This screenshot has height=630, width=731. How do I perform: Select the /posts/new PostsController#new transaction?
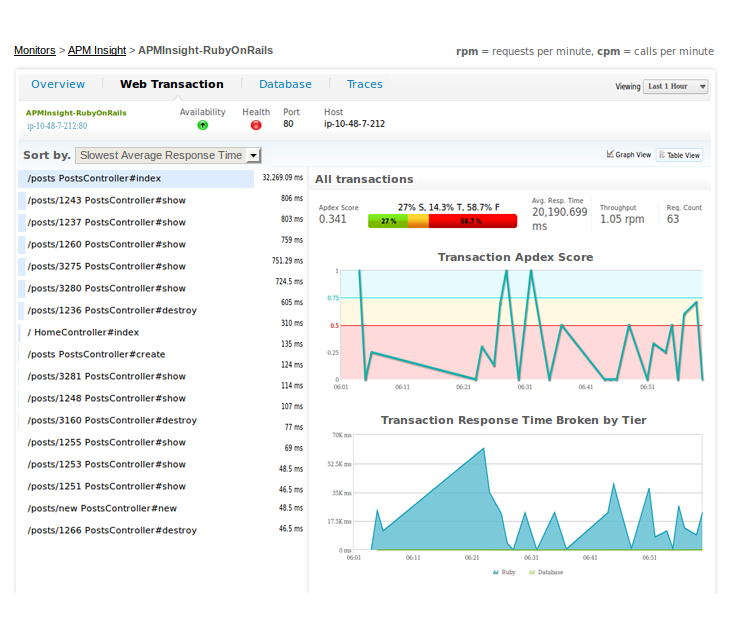pyautogui.click(x=102, y=508)
